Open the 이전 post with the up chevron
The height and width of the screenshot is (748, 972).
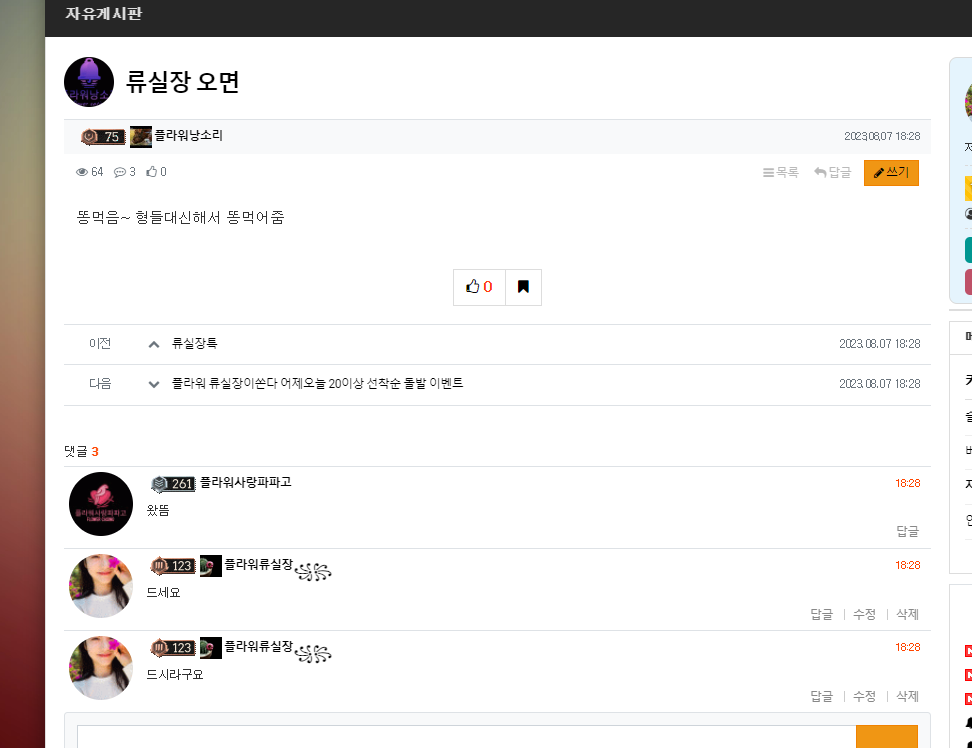(154, 344)
